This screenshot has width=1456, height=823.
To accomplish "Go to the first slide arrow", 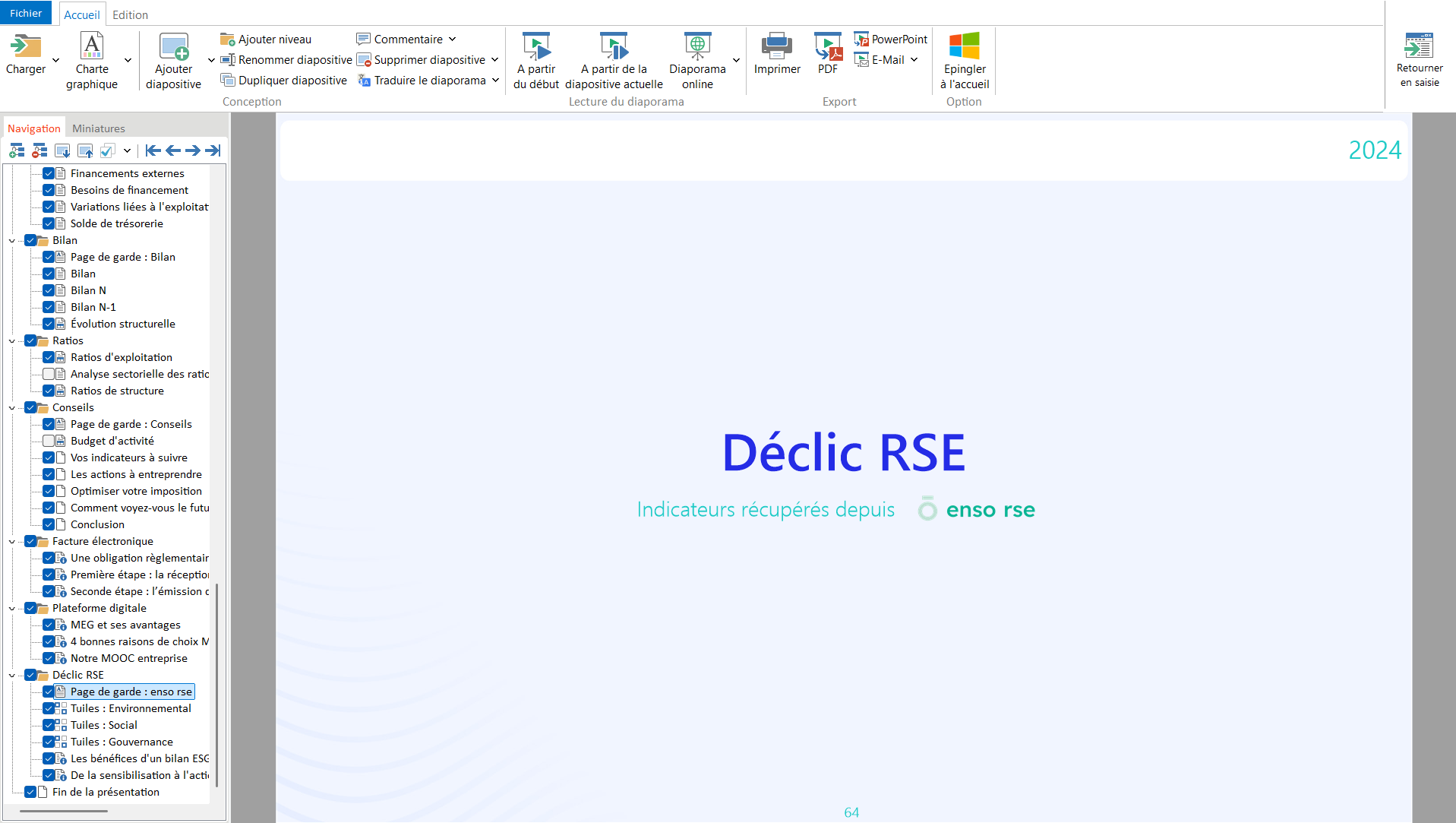I will (x=153, y=150).
